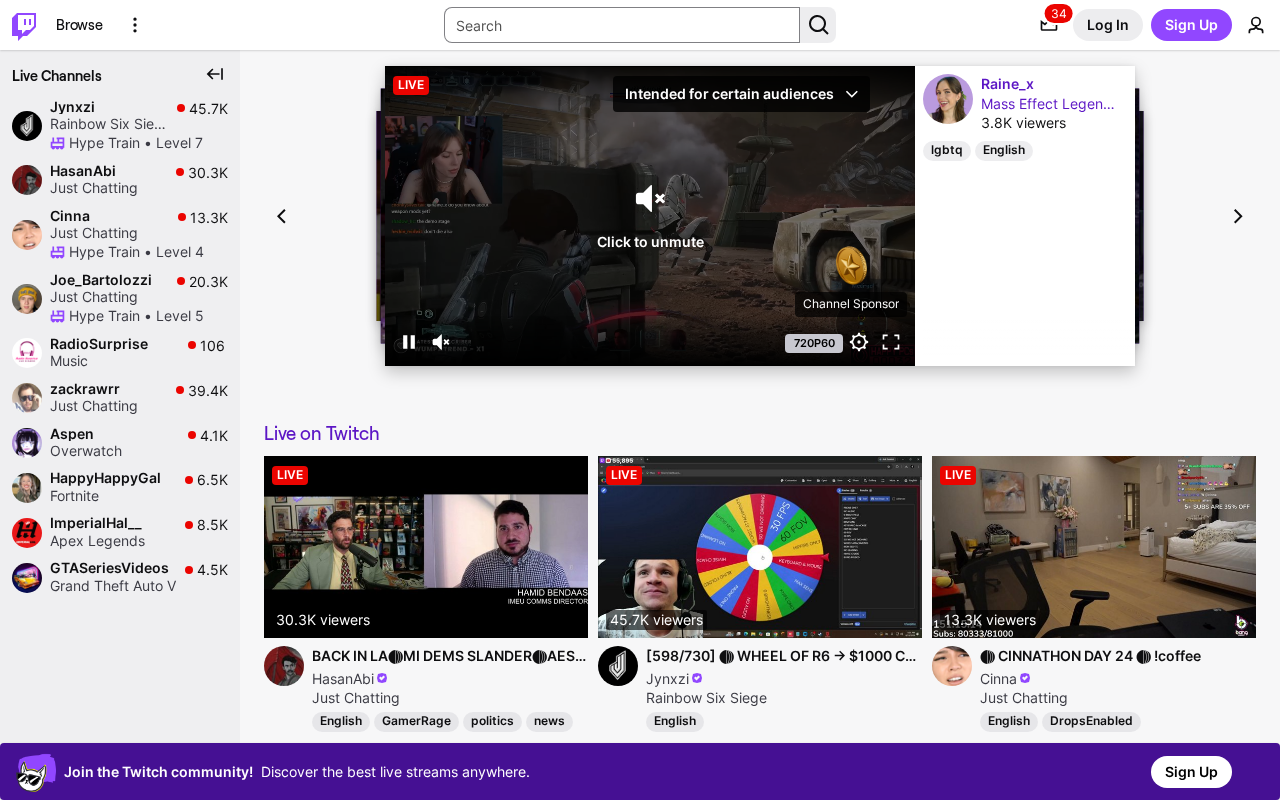
Task: Select the lgbtq tag
Action: click(x=946, y=150)
